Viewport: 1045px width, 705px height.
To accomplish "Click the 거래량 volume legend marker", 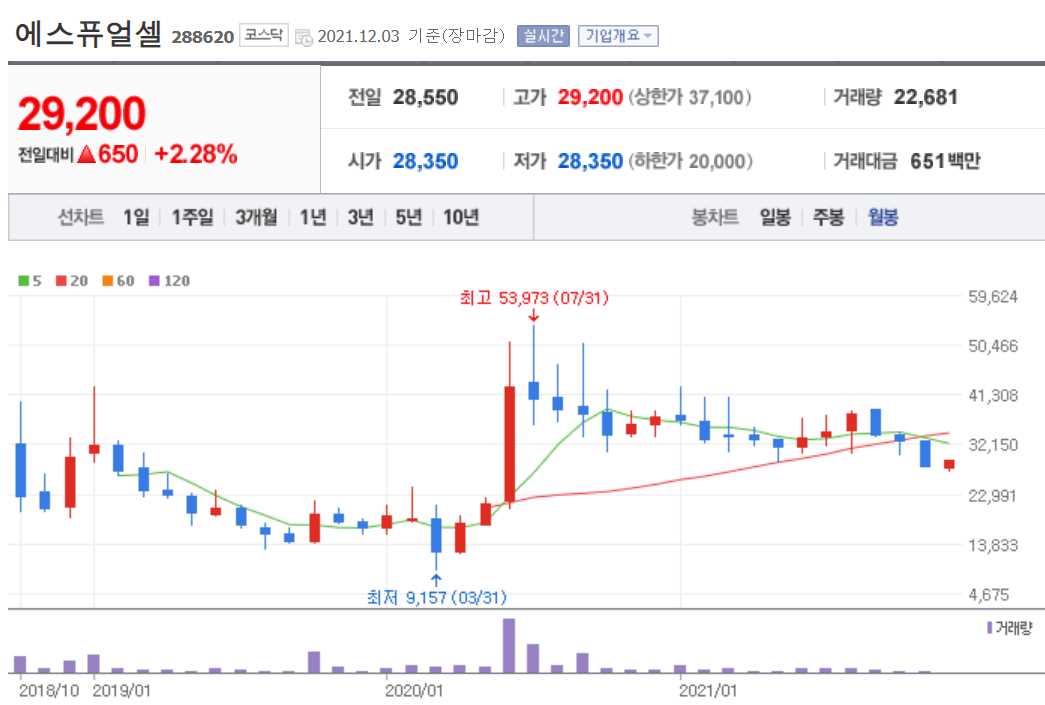I will 990,628.
